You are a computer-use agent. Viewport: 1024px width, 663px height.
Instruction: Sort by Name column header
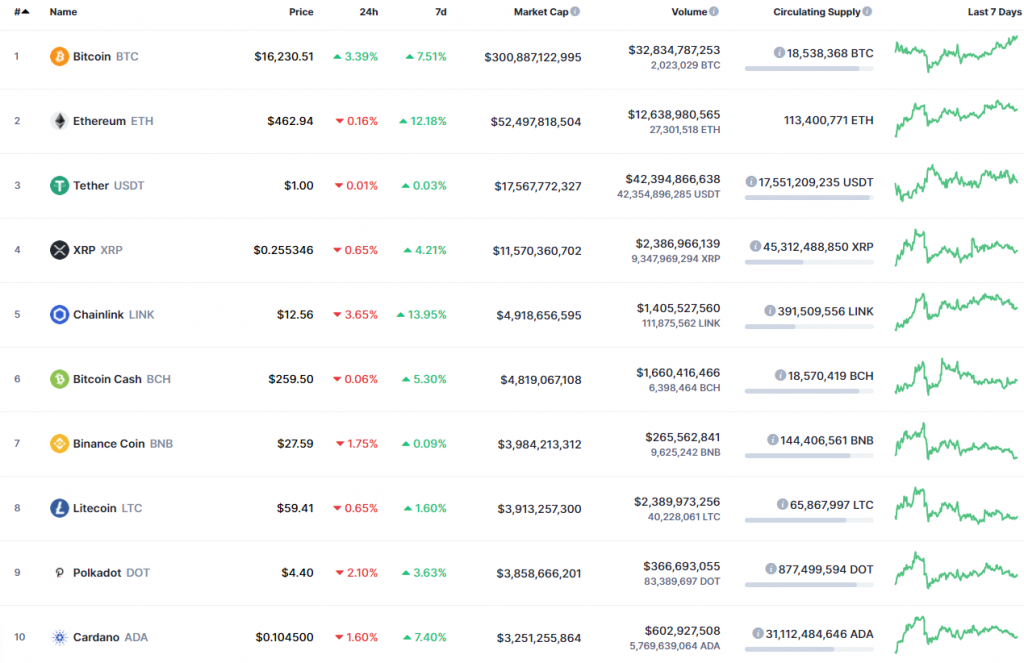[x=63, y=12]
